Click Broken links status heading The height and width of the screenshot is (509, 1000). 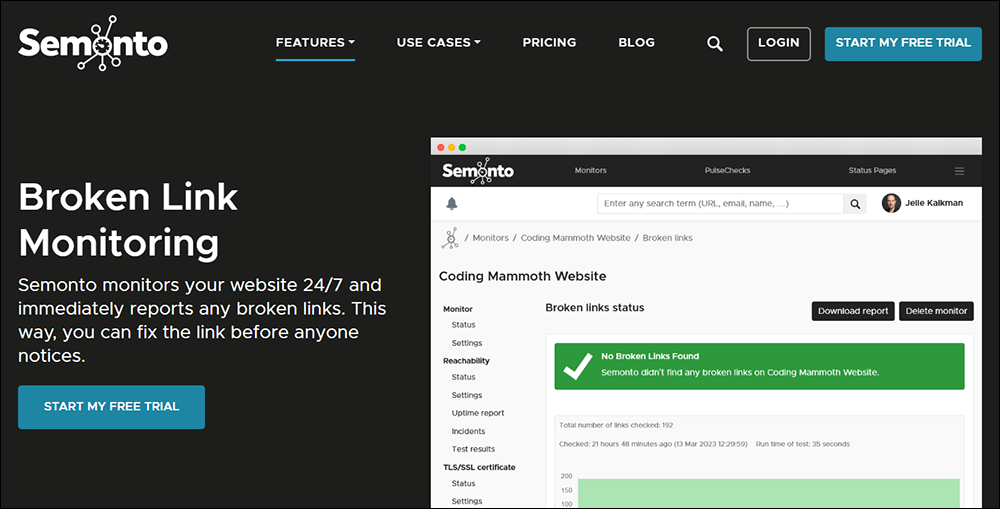pyautogui.click(x=595, y=307)
